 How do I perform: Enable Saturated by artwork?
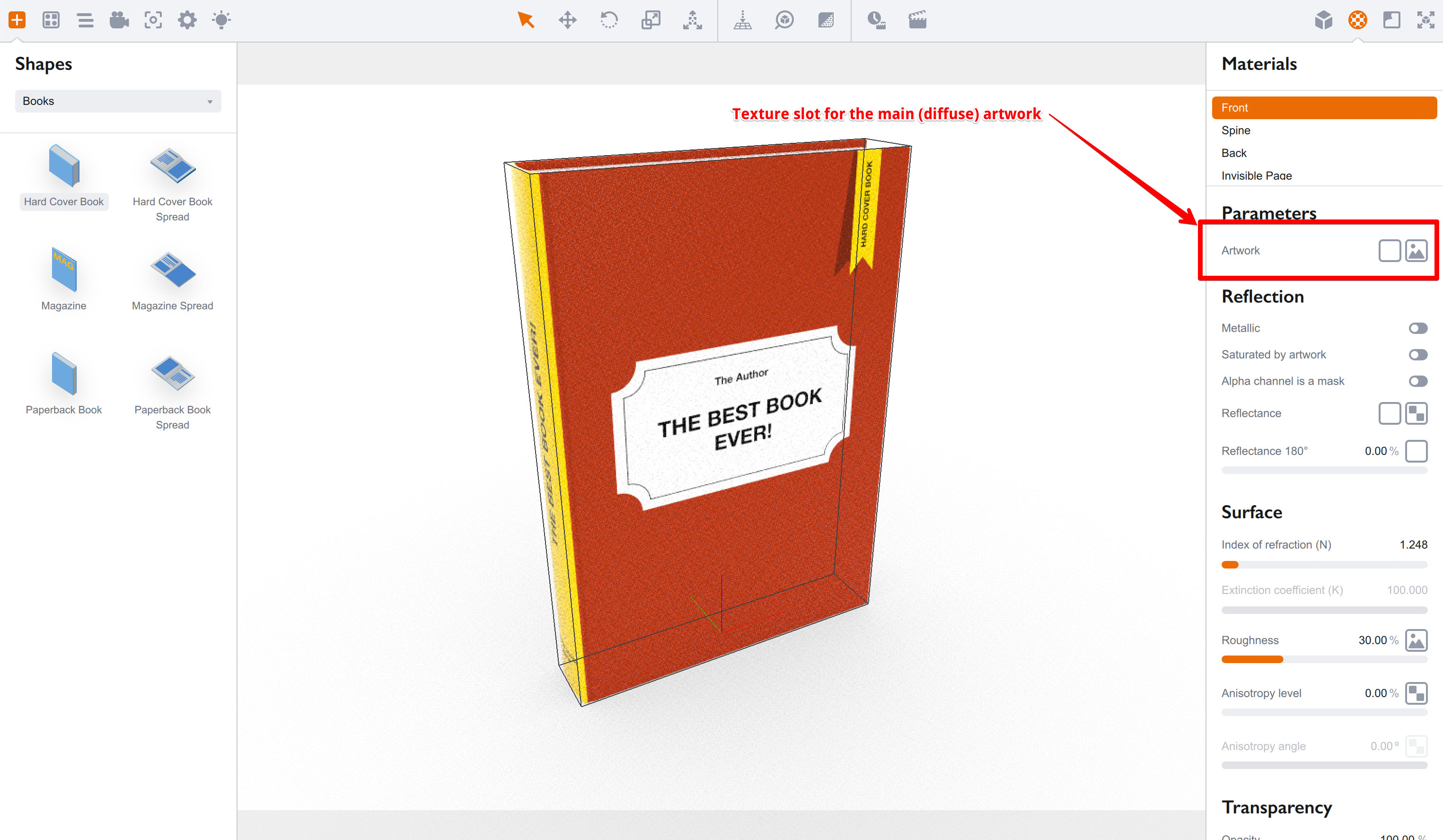[x=1418, y=354]
